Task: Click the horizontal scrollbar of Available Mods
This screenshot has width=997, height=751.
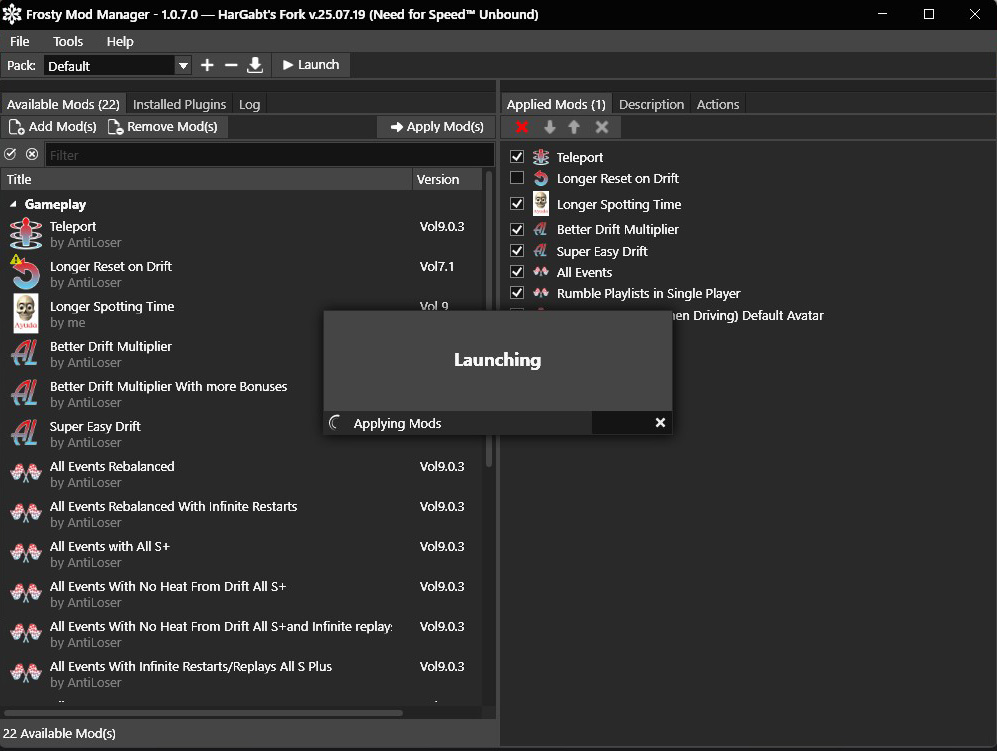Action: 203,712
